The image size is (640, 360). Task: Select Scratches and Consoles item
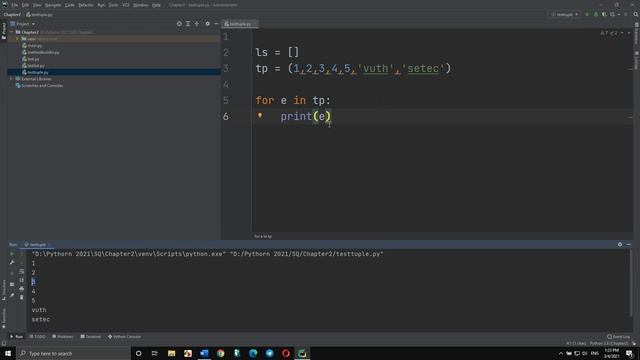[x=39, y=86]
